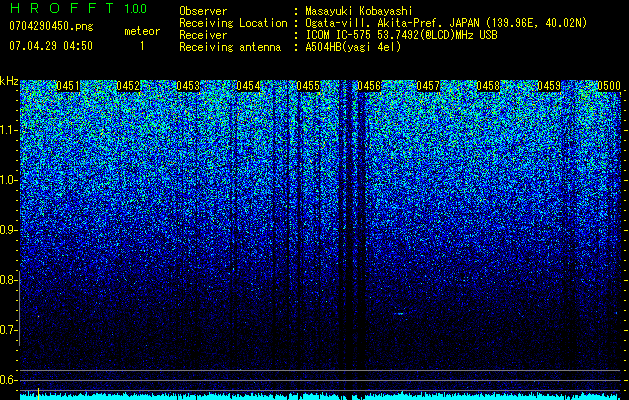Click the meteor echo near 0457
This screenshot has width=629, height=400.
(x=399, y=313)
